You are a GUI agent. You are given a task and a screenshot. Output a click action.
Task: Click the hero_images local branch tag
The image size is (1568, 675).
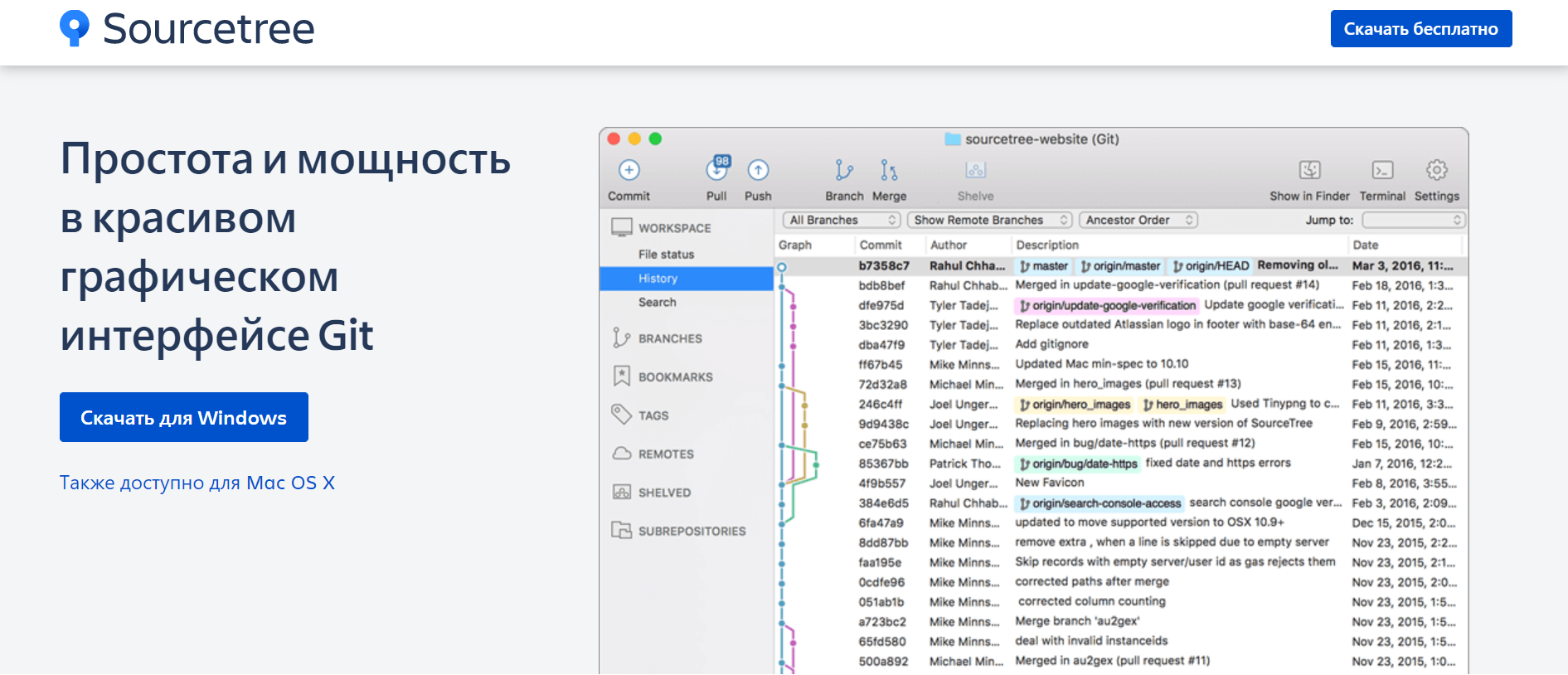tap(1182, 405)
